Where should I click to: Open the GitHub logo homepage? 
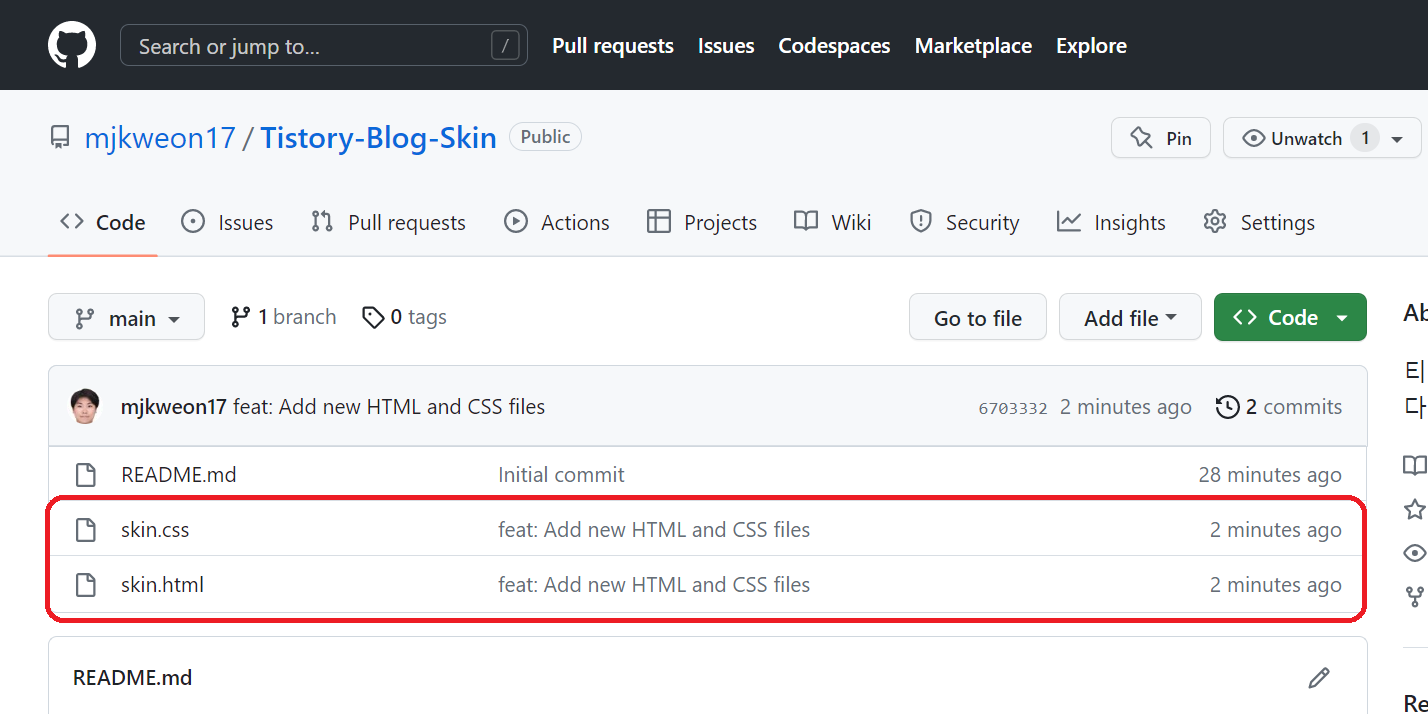[x=72, y=45]
